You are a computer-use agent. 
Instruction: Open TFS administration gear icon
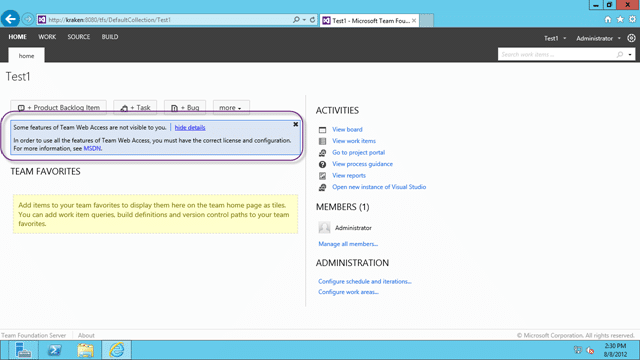pos(631,38)
